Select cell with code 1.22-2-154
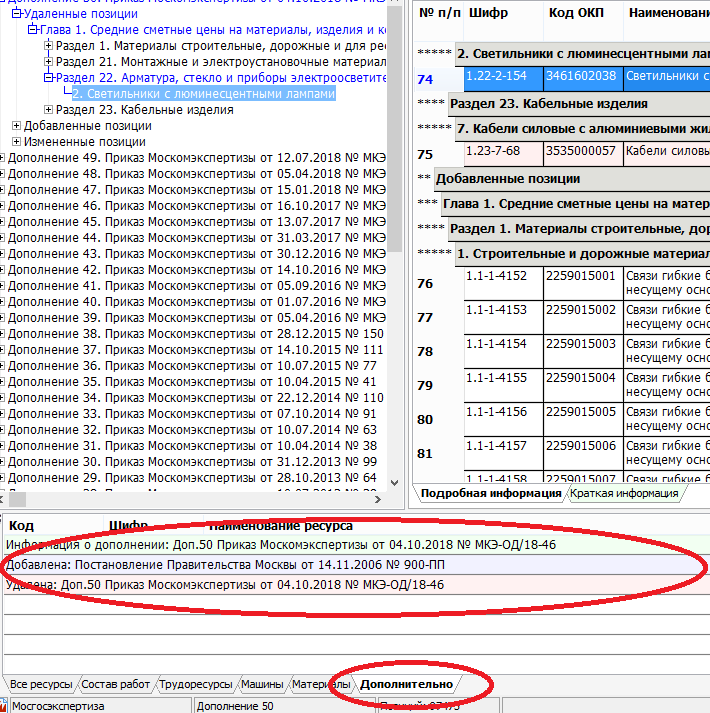Image resolution: width=710 pixels, height=713 pixels. 504,79
